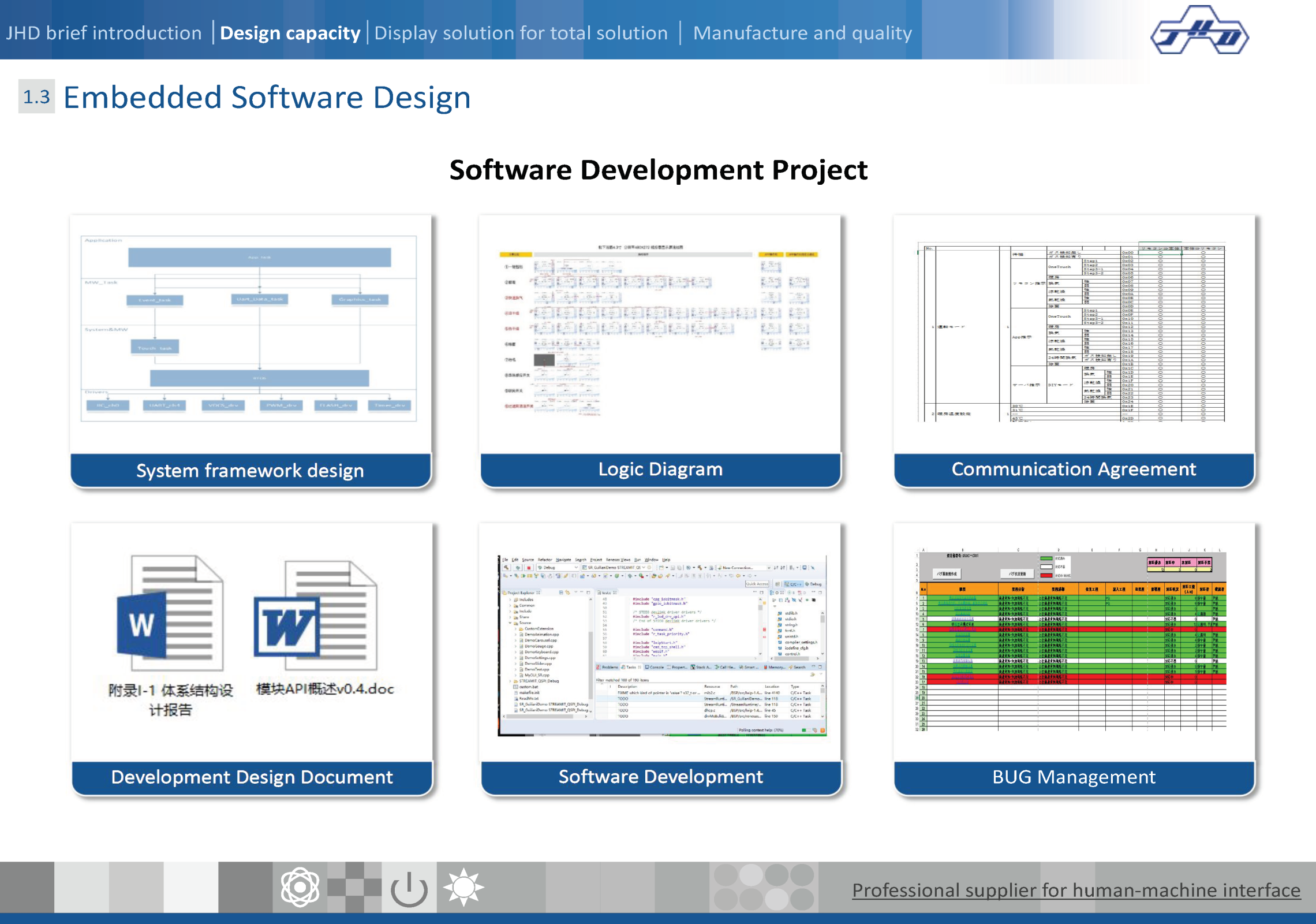Click the Logic Diagram label
Viewport: 1316px width, 924px height.
(660, 469)
